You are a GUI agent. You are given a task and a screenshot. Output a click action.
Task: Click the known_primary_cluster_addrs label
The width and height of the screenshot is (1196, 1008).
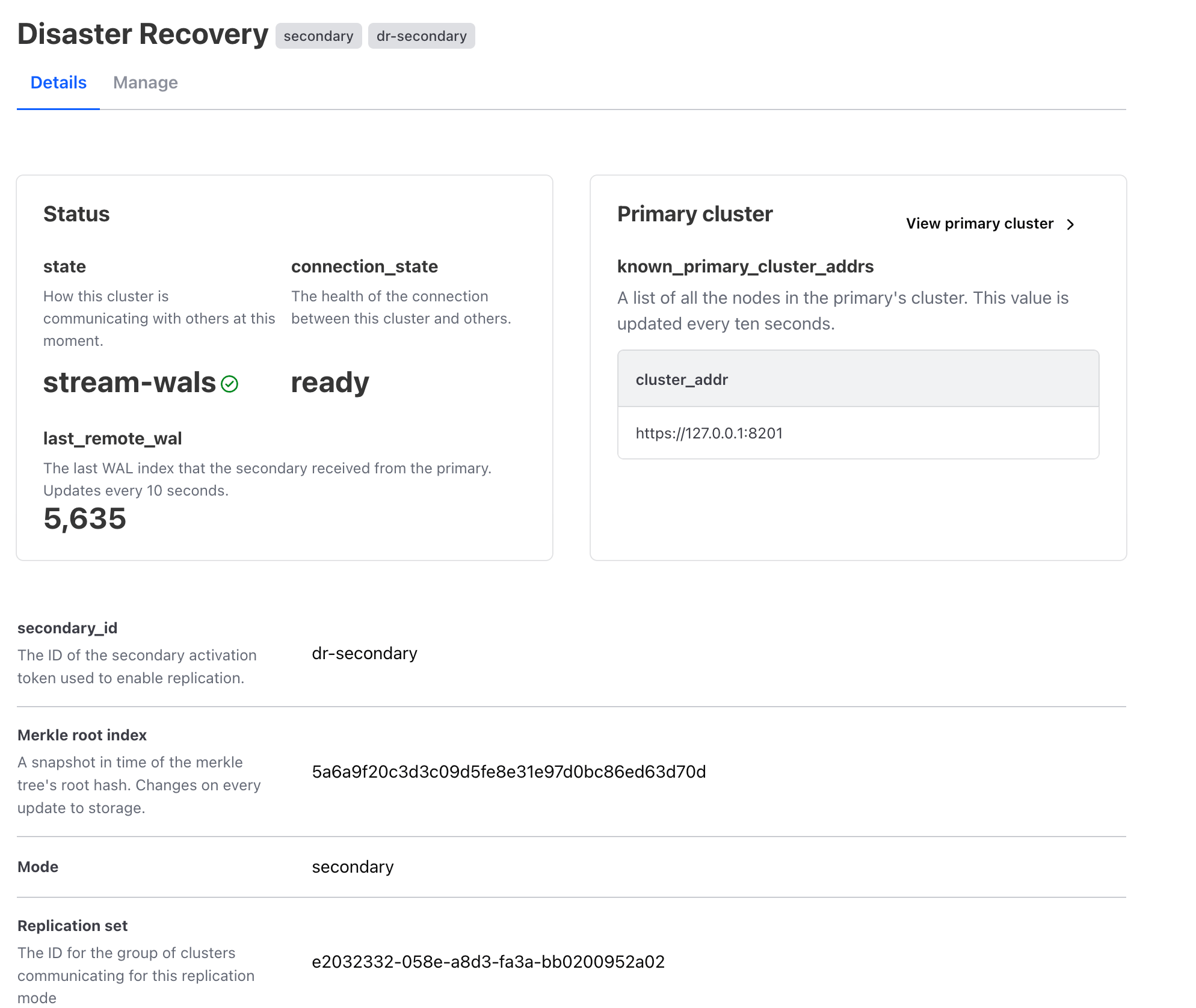click(x=745, y=266)
